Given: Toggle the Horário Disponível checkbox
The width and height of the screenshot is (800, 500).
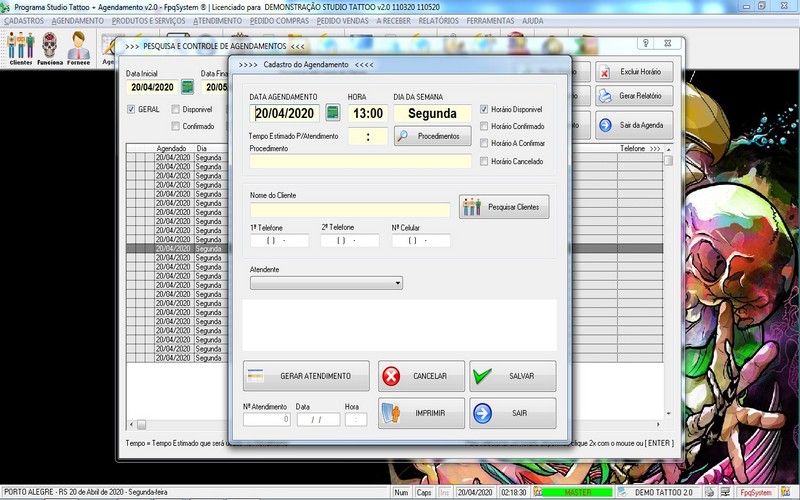Looking at the screenshot, I should pyautogui.click(x=484, y=109).
